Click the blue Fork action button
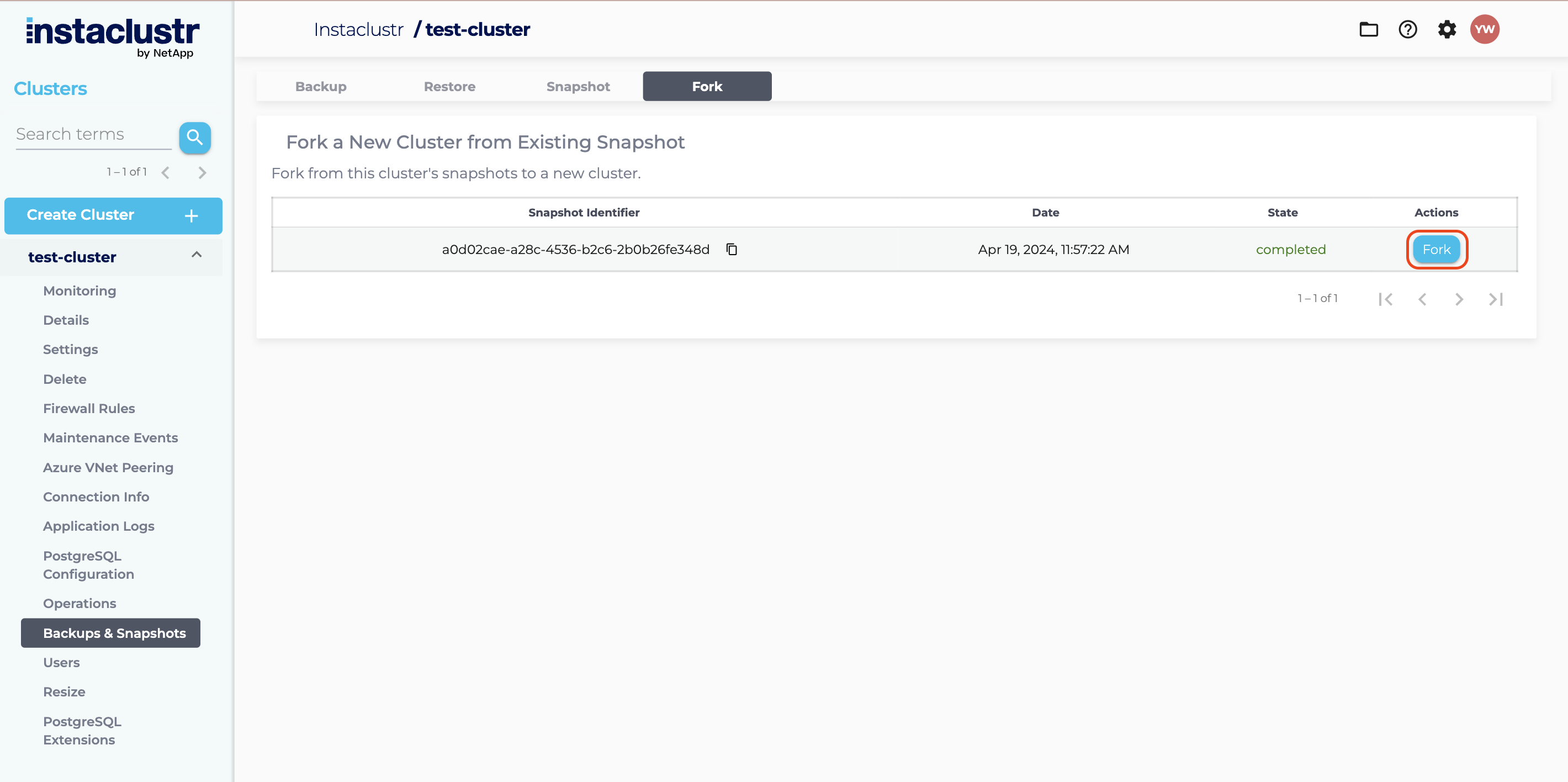Image resolution: width=1568 pixels, height=782 pixels. (1437, 249)
